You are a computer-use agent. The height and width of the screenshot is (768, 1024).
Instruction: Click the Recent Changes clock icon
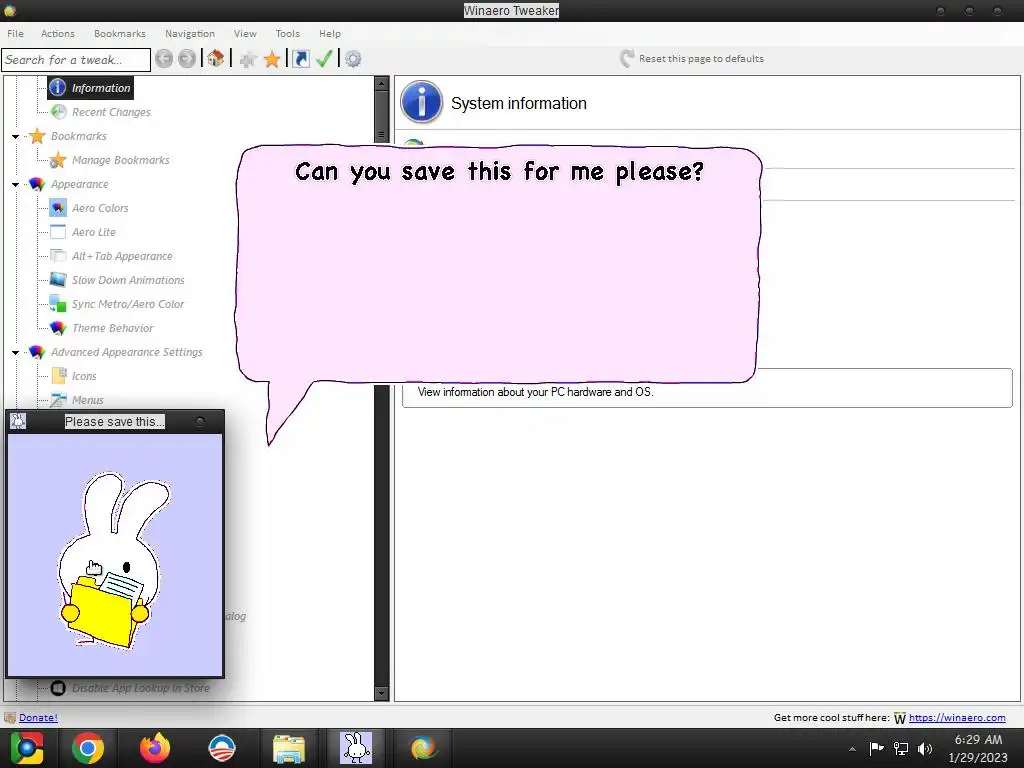[58, 112]
